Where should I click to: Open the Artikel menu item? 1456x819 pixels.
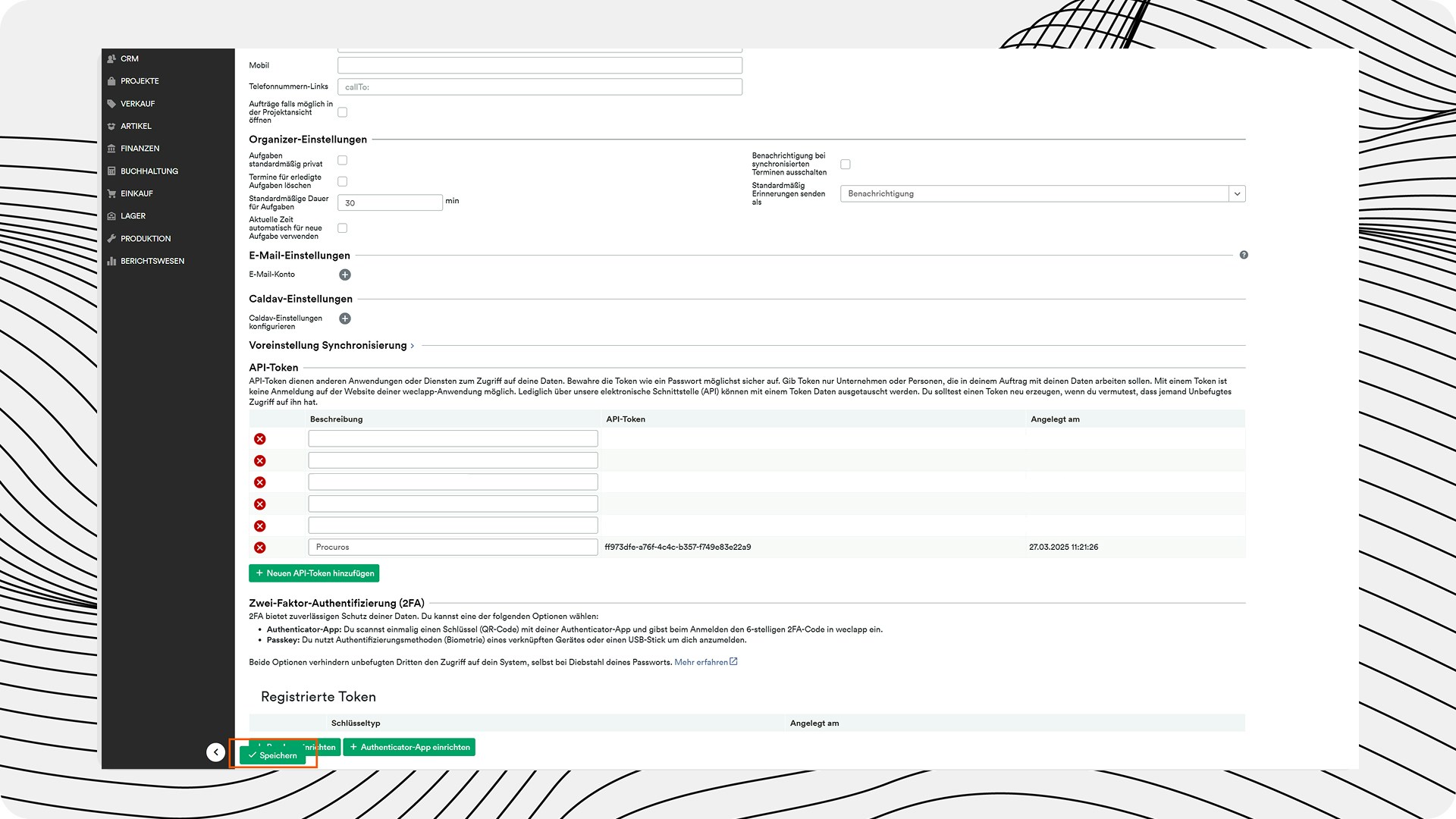tap(136, 126)
